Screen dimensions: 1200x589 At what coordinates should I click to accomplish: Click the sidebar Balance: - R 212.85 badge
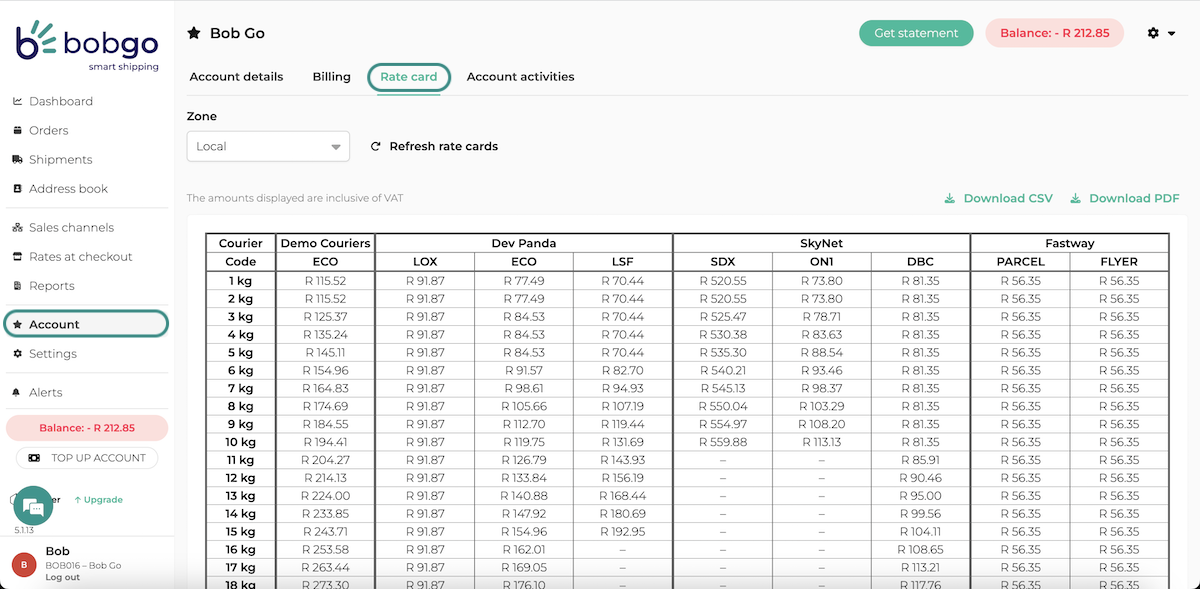click(87, 428)
